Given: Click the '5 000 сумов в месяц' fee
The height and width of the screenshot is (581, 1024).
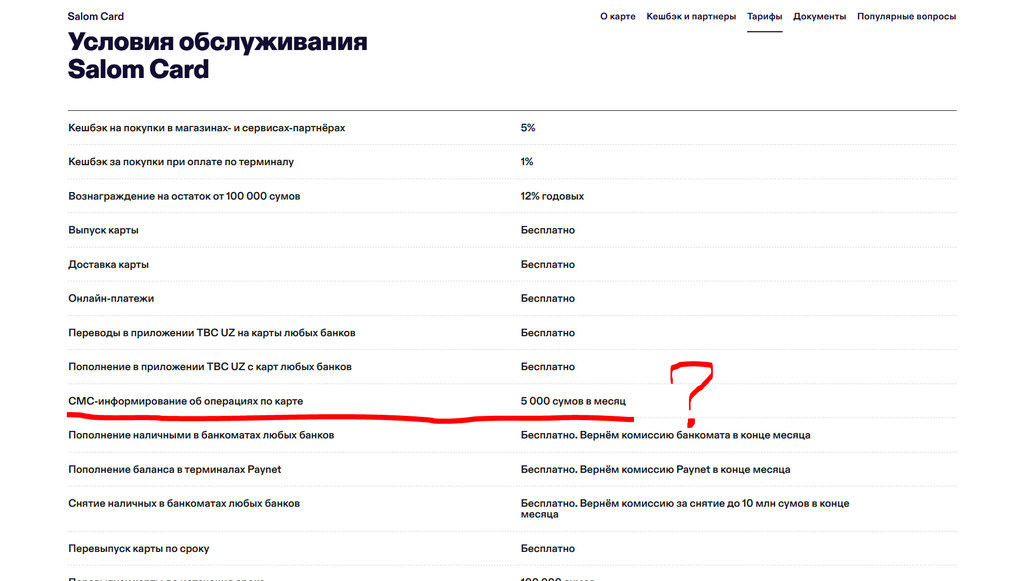Looking at the screenshot, I should click(x=573, y=401).
